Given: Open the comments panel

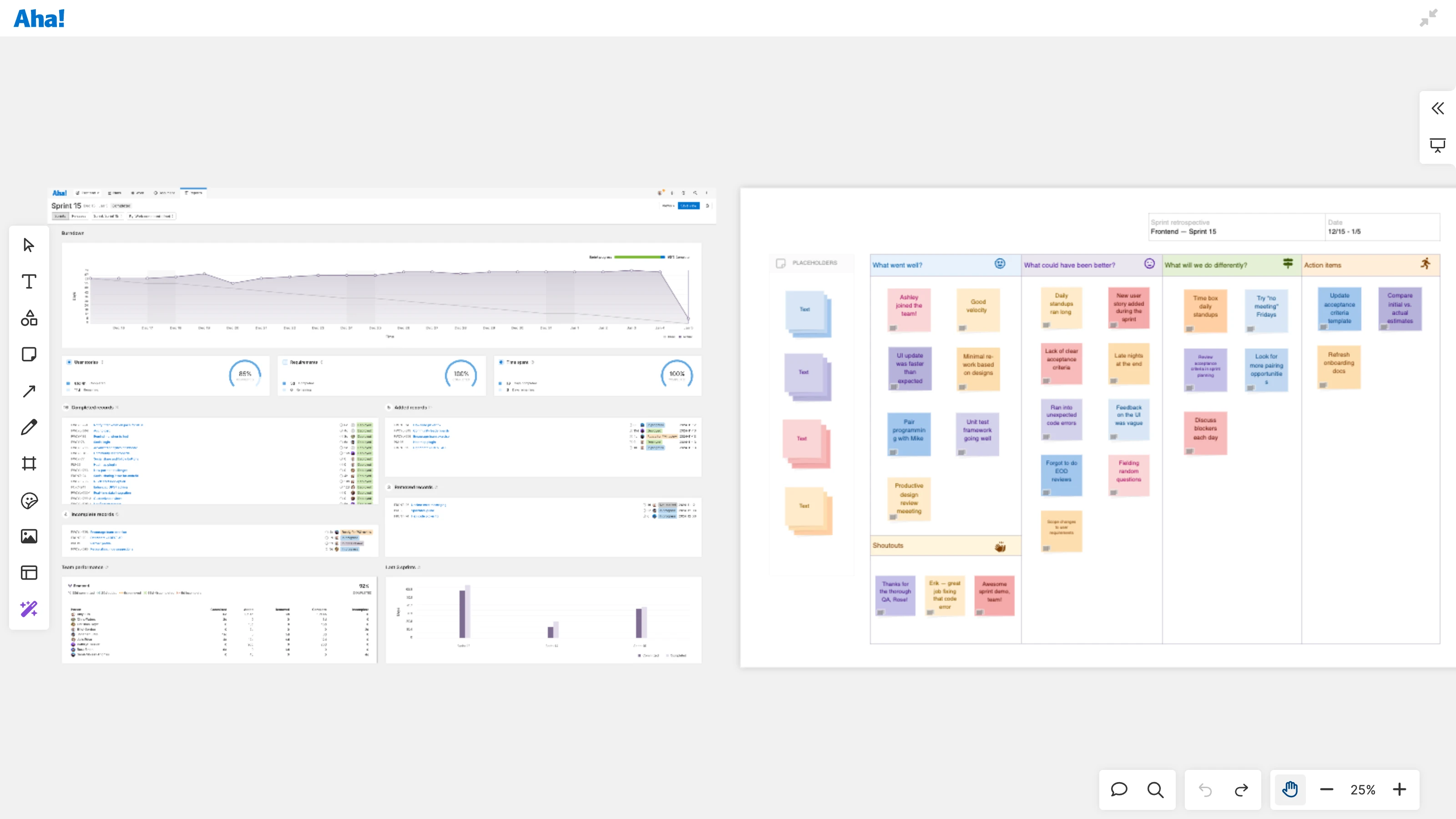Looking at the screenshot, I should pyautogui.click(x=1119, y=789).
